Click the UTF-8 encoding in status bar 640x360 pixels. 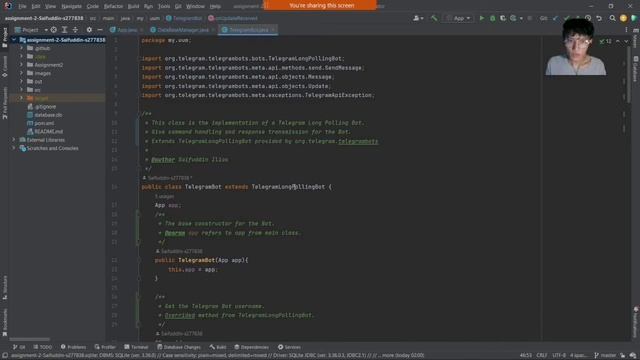559,355
